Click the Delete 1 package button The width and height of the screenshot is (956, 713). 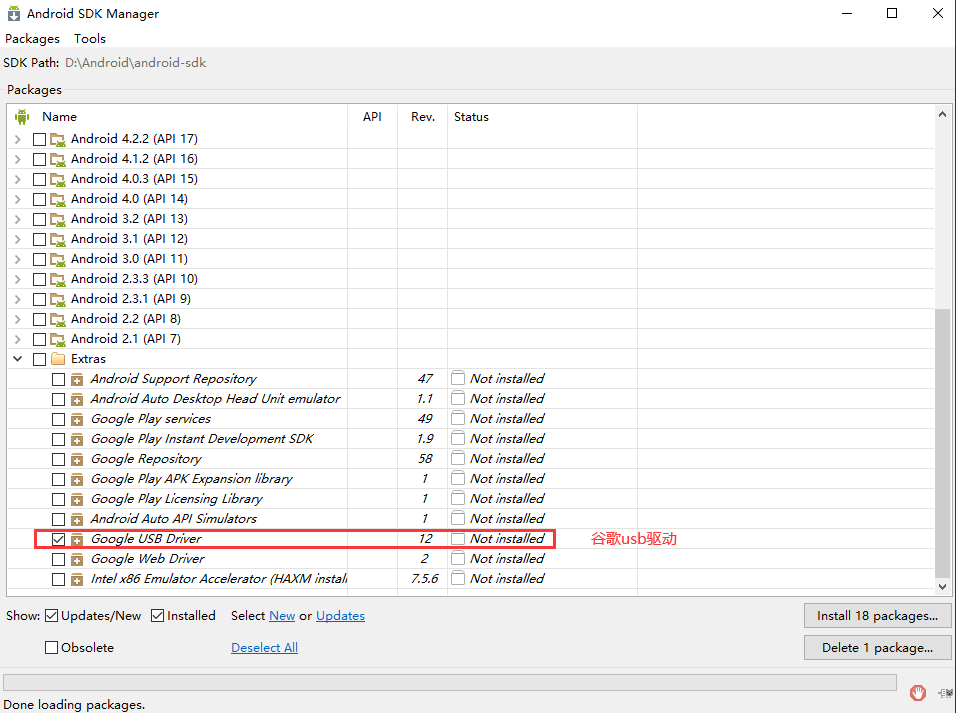(877, 648)
